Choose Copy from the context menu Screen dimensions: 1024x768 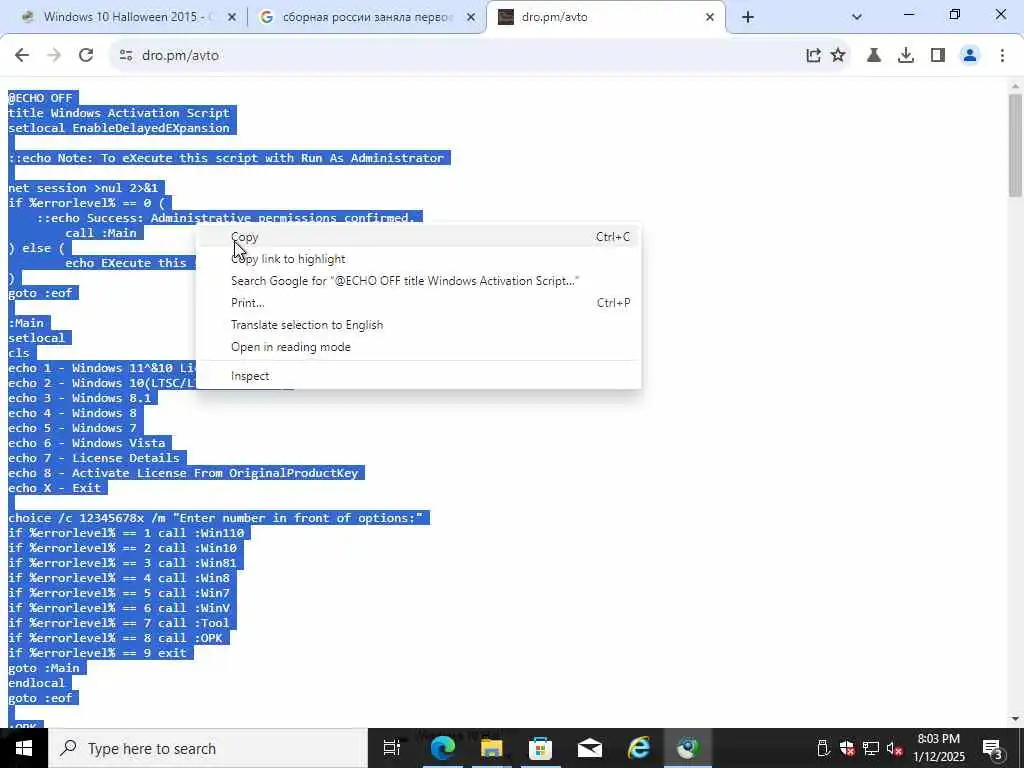[x=418, y=237]
